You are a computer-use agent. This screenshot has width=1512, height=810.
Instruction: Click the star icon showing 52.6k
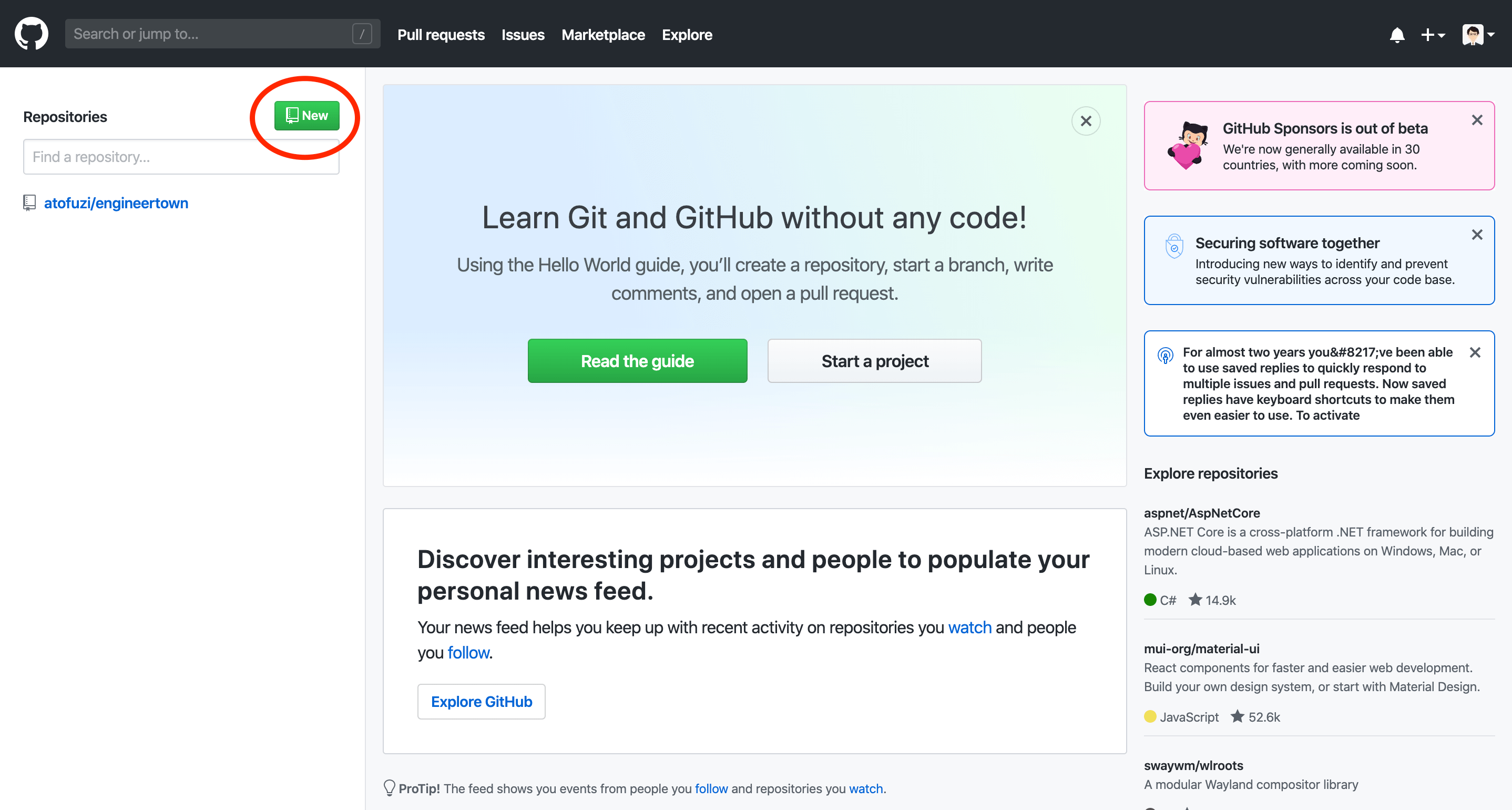(x=1237, y=716)
